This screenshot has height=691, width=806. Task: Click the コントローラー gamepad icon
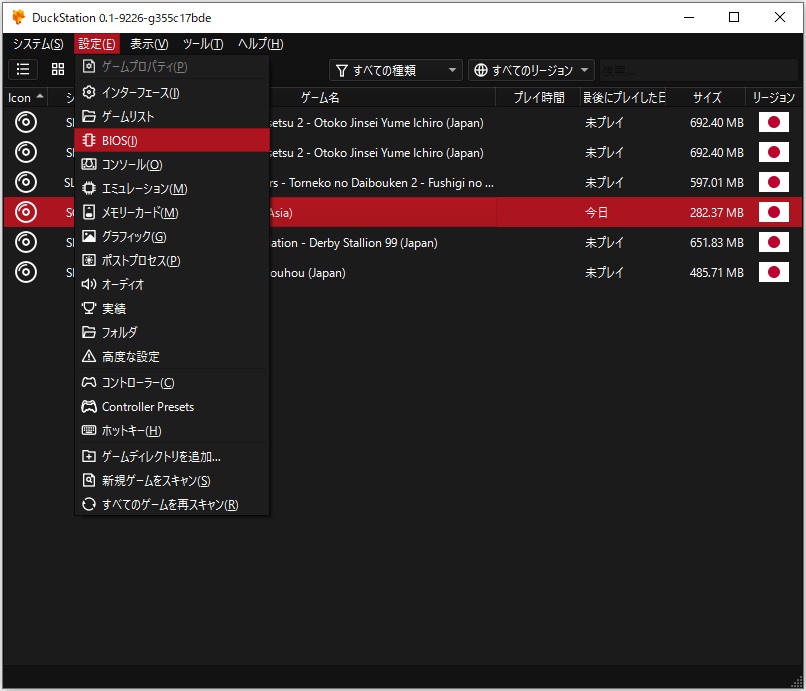(x=89, y=383)
